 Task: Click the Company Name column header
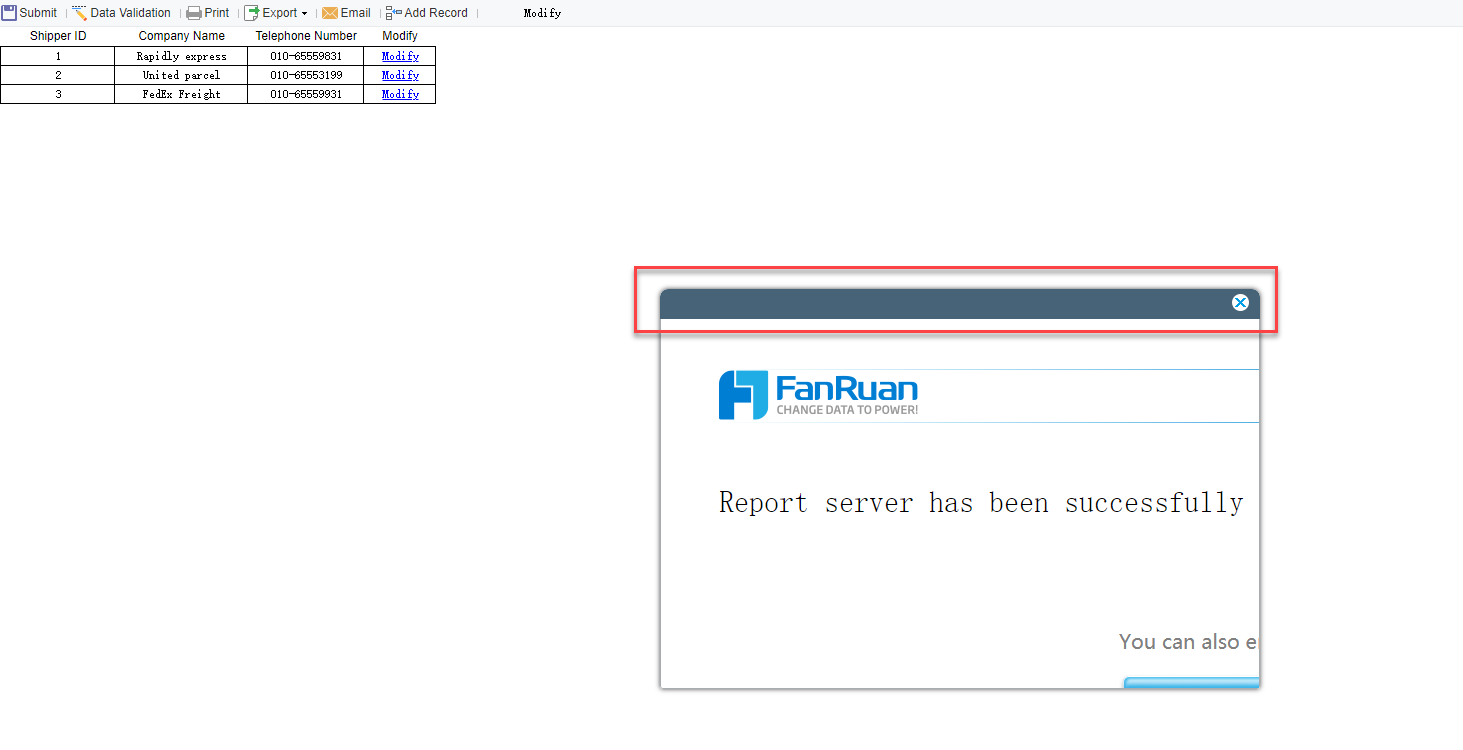[181, 35]
